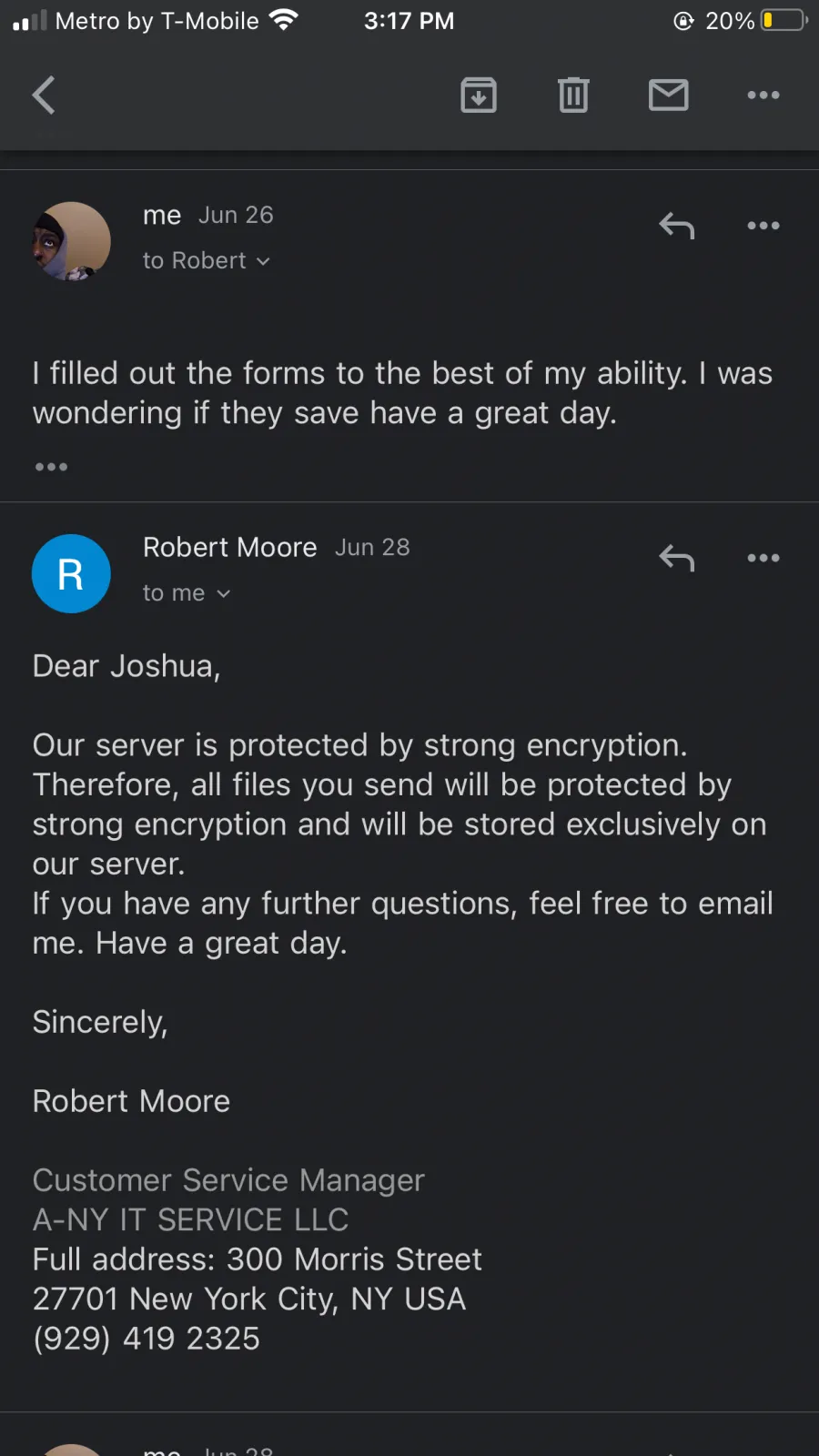Reply to the Jun 26 message
Screen dimensions: 819x1456
pos(676,225)
